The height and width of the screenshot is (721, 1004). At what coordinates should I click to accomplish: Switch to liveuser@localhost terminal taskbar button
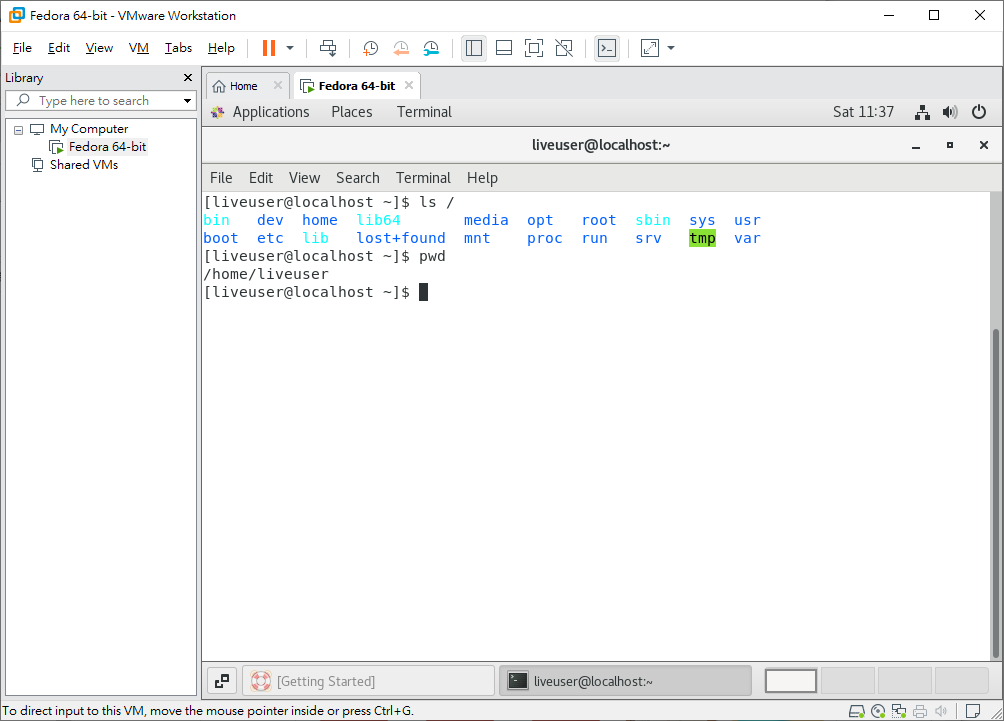[626, 681]
